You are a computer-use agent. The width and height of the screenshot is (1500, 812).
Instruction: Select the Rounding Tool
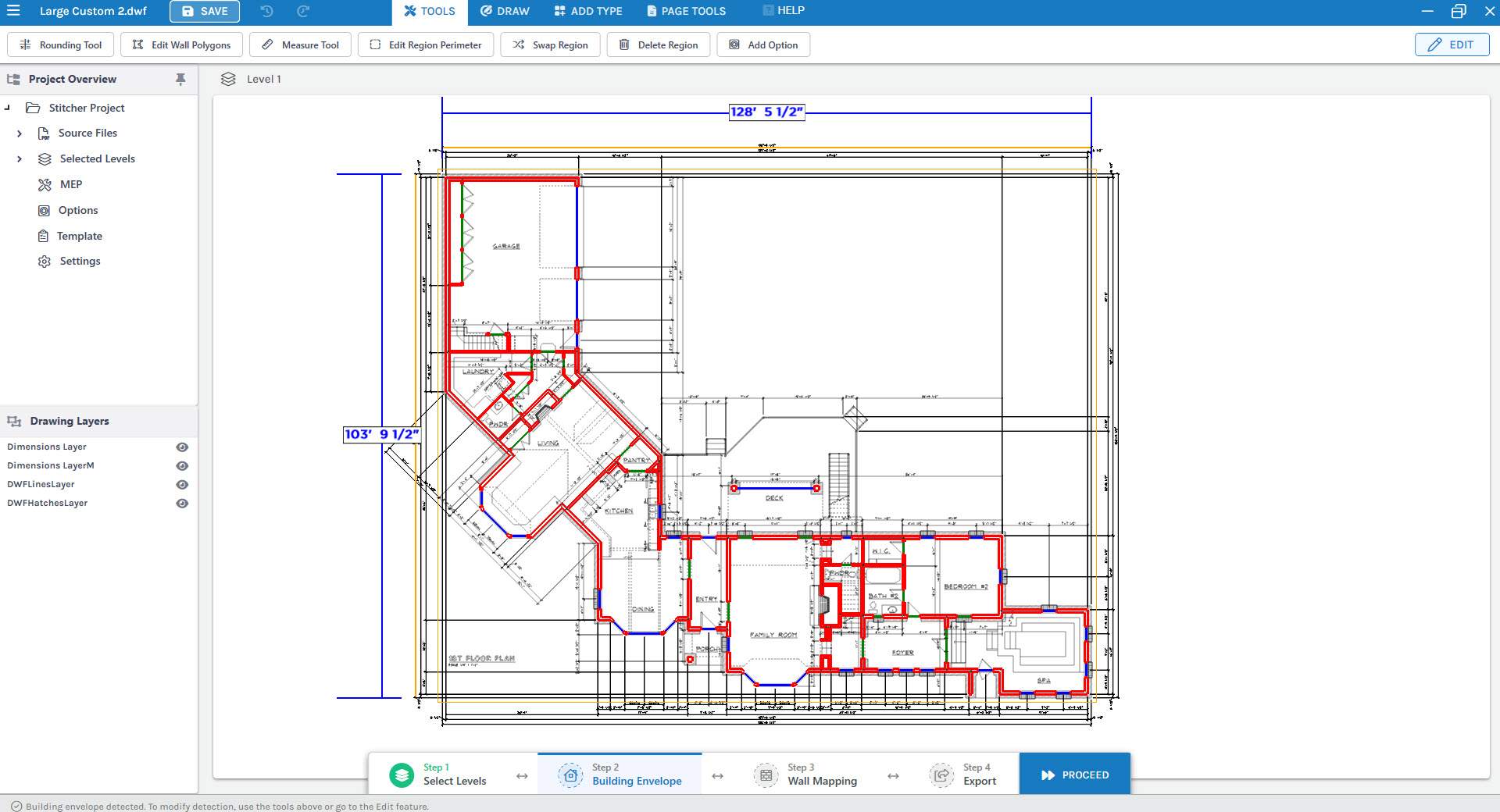click(61, 45)
